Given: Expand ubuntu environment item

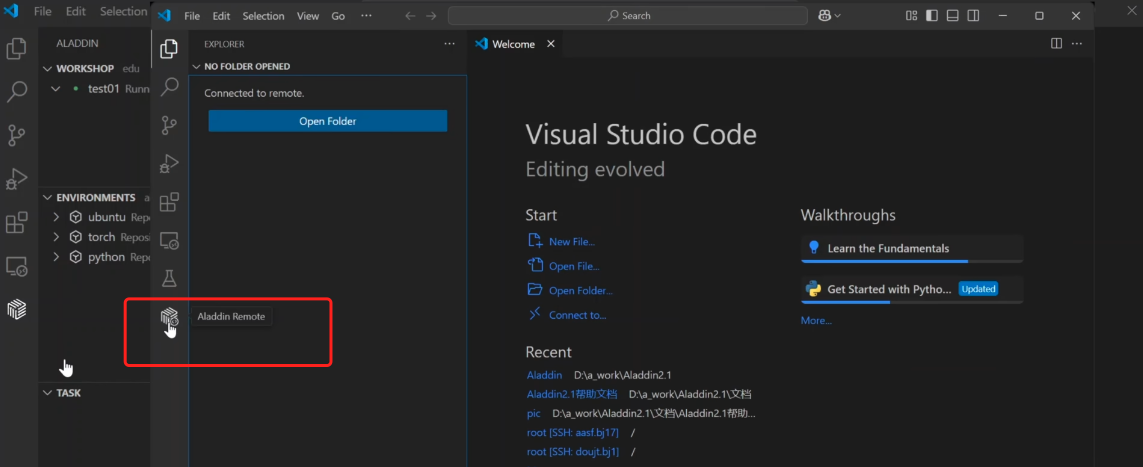Looking at the screenshot, I should tap(56, 217).
